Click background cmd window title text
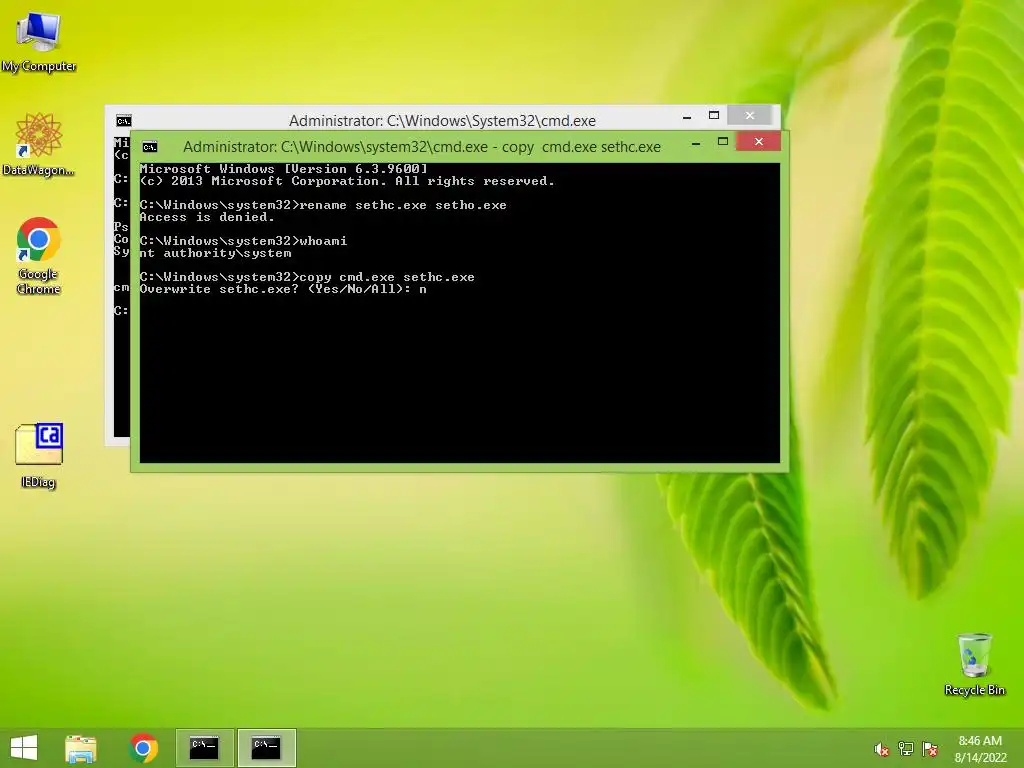This screenshot has height=768, width=1024. (x=442, y=121)
